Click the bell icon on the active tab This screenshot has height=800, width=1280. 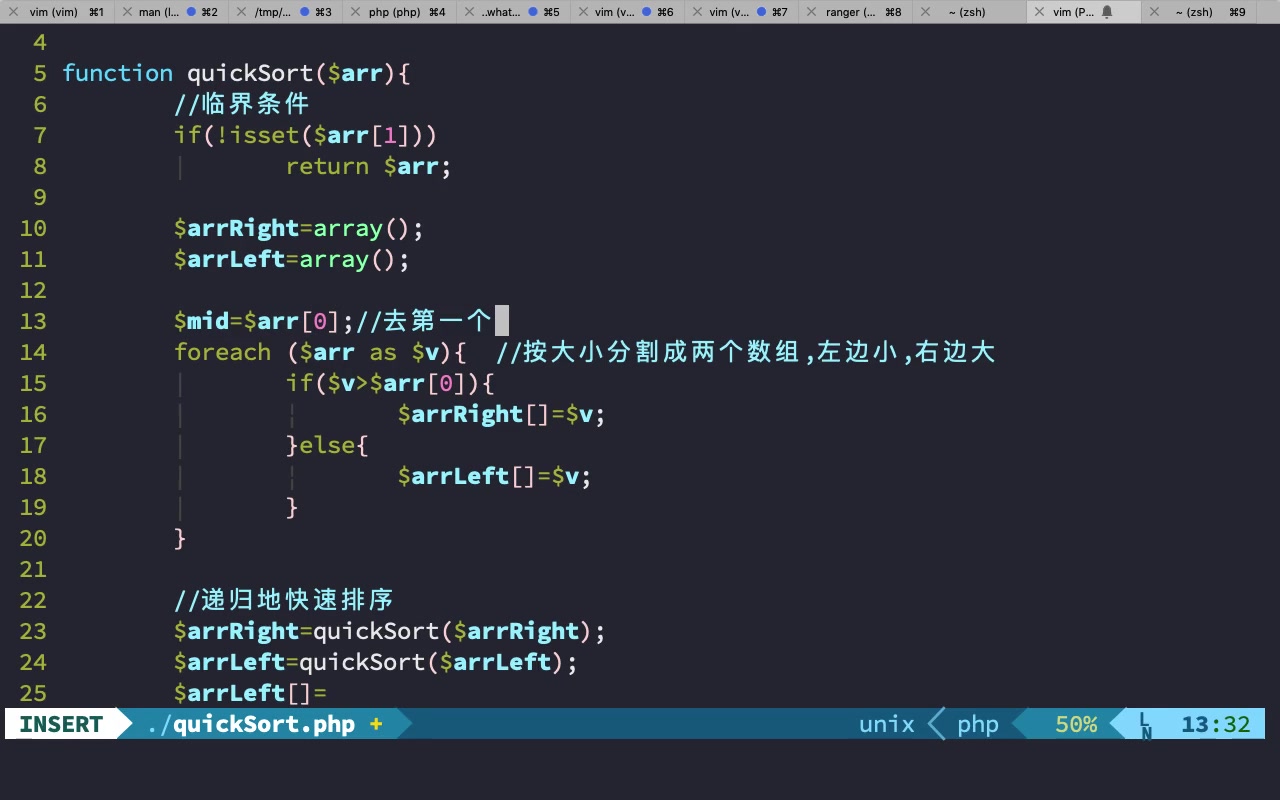[1107, 12]
